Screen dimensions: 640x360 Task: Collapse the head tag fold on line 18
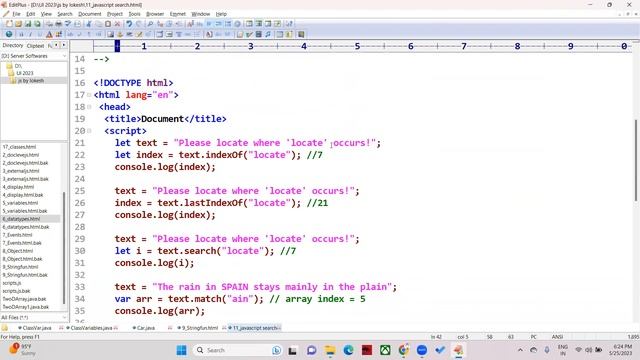click(89, 107)
